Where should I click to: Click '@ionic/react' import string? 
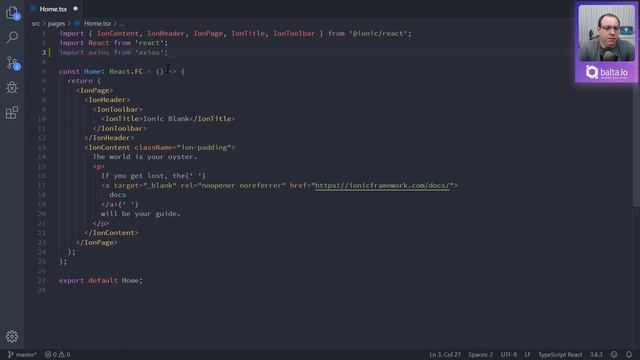click(x=378, y=33)
